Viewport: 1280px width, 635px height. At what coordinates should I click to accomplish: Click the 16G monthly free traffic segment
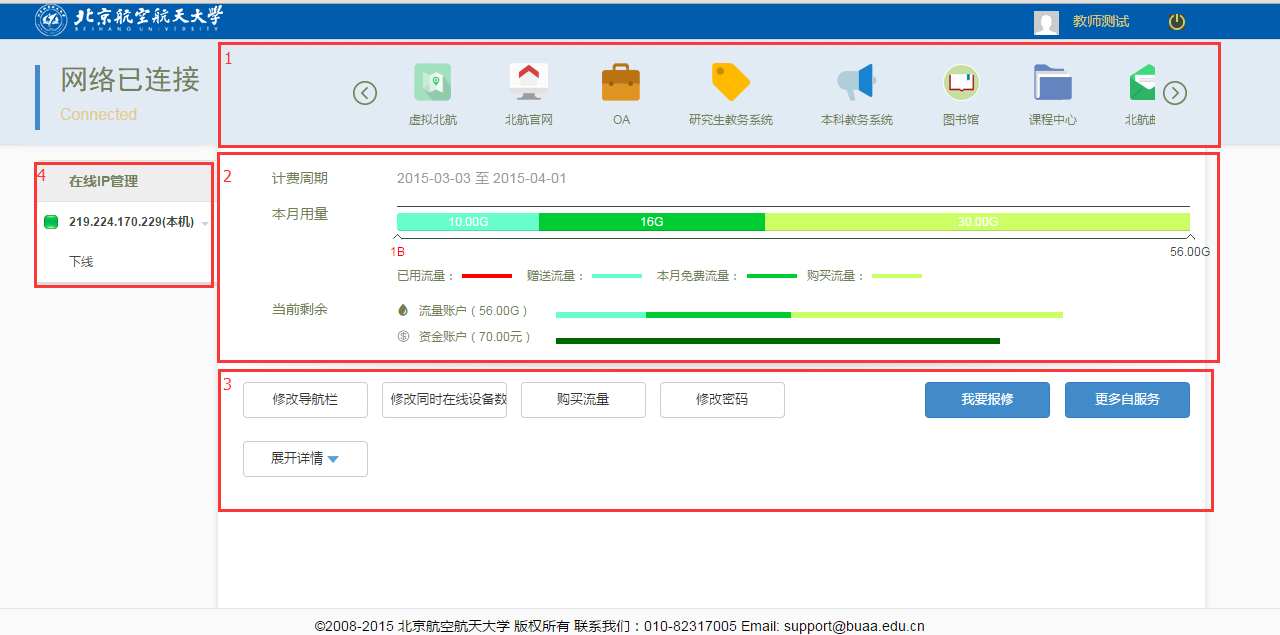[652, 222]
